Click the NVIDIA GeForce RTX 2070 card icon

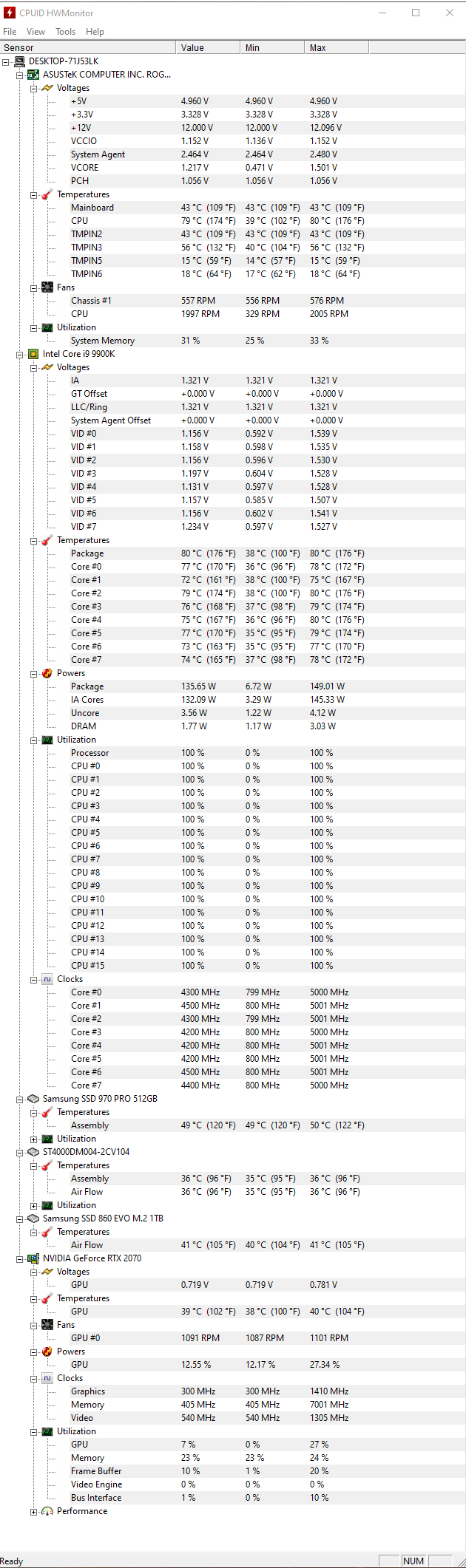[x=33, y=1258]
